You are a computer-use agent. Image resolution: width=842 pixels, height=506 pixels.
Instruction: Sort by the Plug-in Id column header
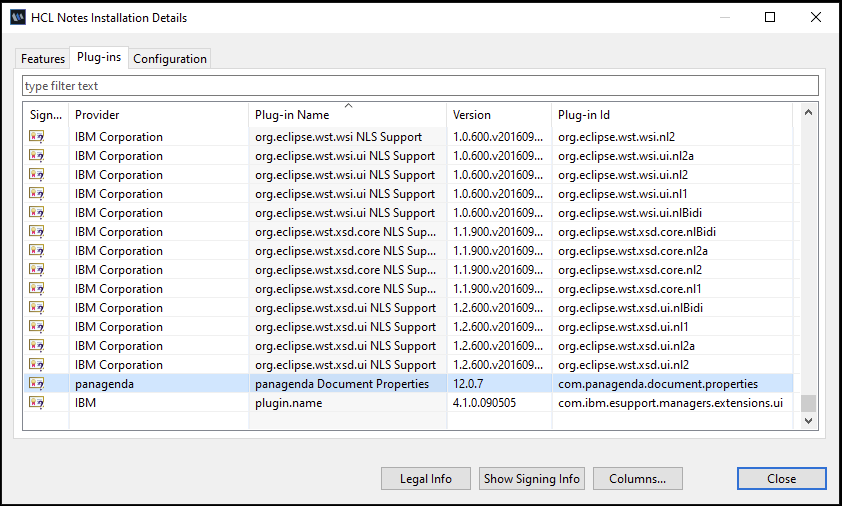click(672, 114)
